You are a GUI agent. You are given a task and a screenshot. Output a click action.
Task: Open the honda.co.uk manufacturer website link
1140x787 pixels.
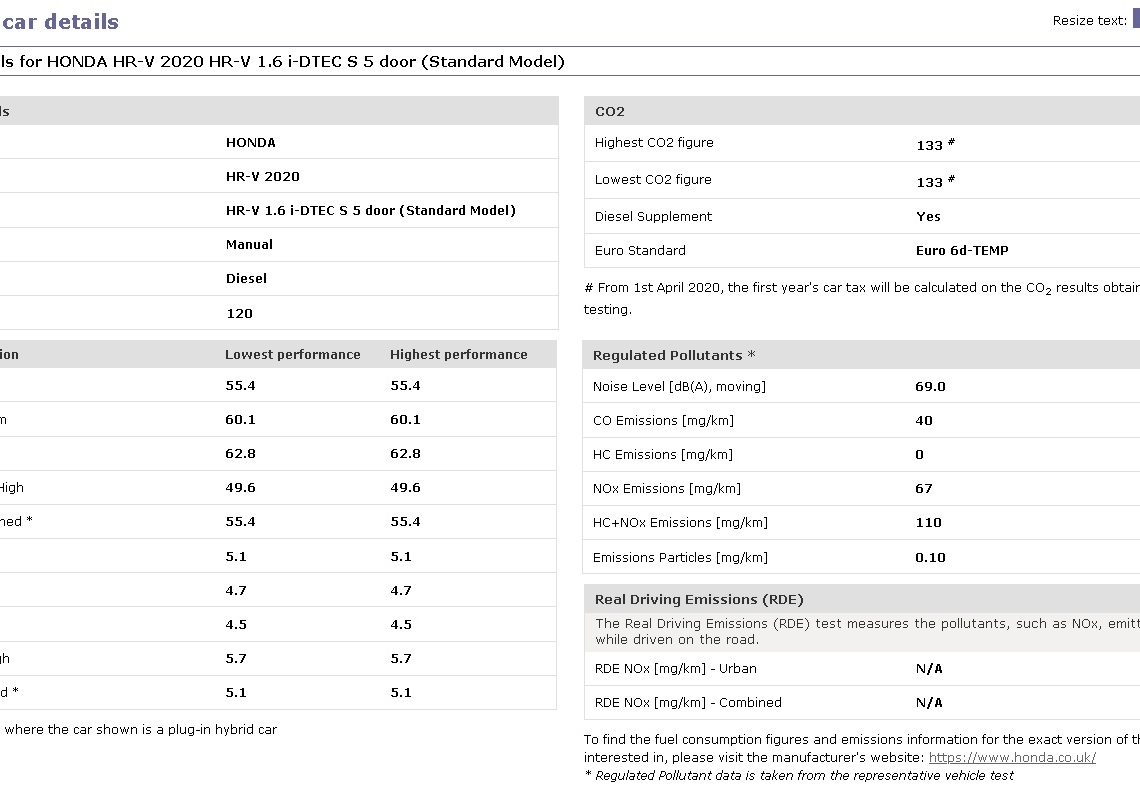point(1012,757)
